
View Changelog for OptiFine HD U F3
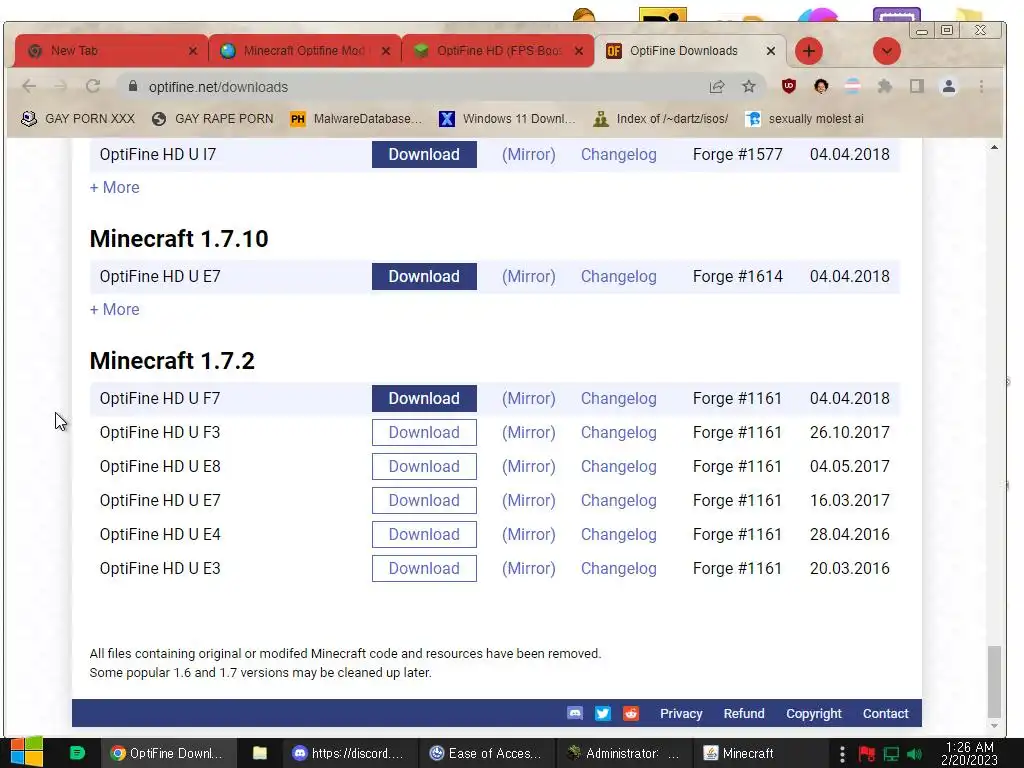tap(618, 432)
